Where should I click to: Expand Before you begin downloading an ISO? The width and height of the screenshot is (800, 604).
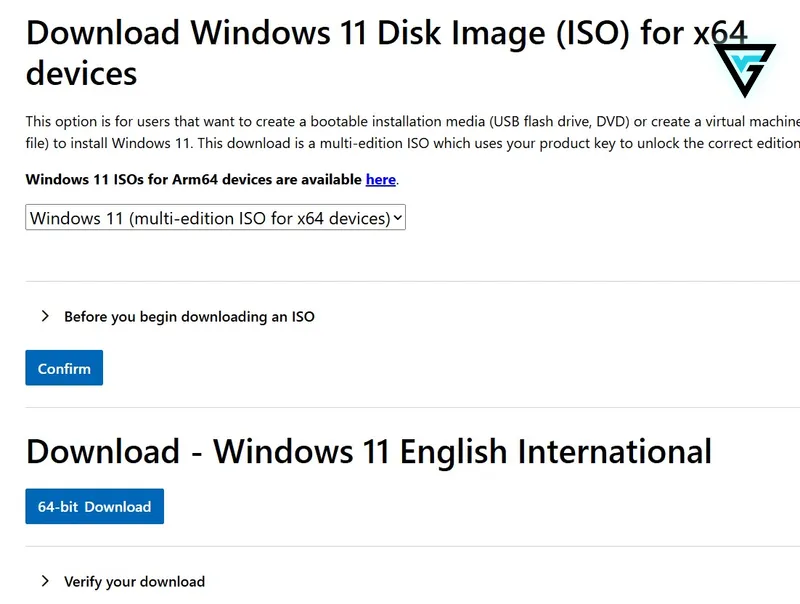point(178,316)
